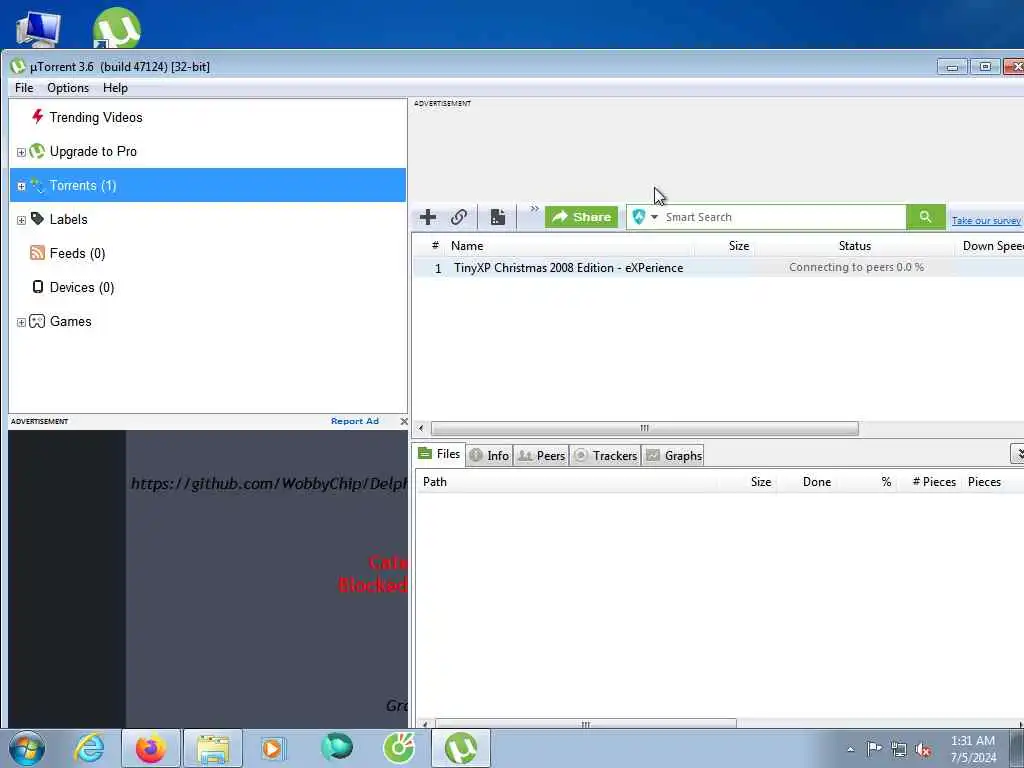Image resolution: width=1024 pixels, height=768 pixels.
Task: Select Torrents (1) in the sidebar
Action: tap(208, 185)
